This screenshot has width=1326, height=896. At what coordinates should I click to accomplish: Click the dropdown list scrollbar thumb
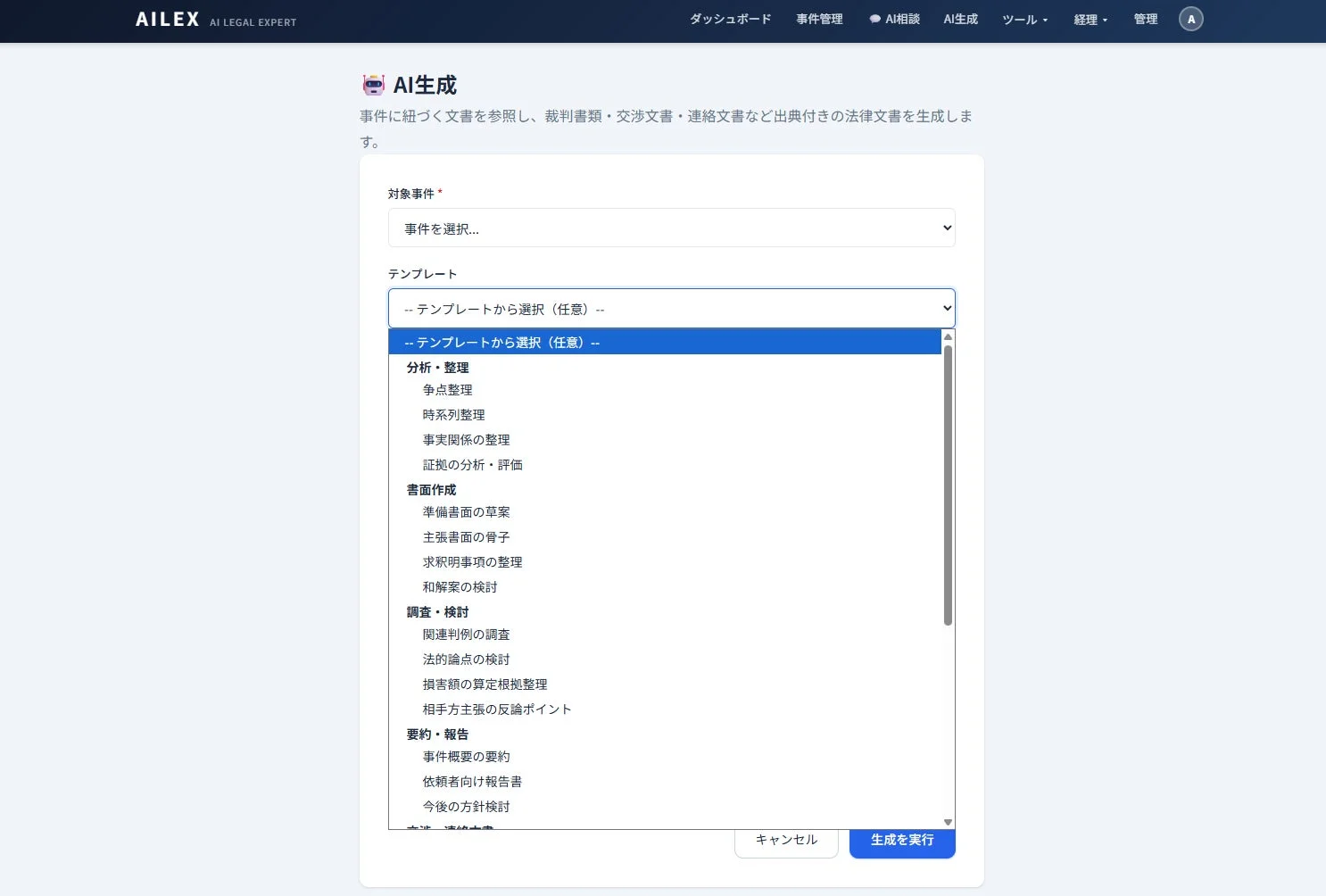(x=949, y=482)
